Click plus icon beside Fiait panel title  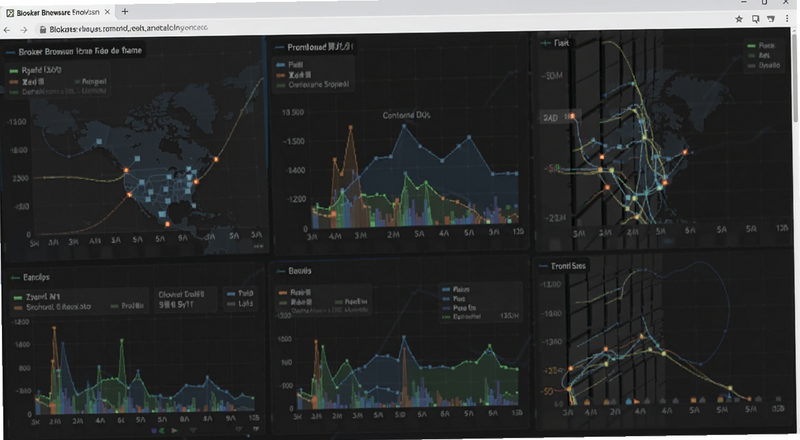point(545,43)
